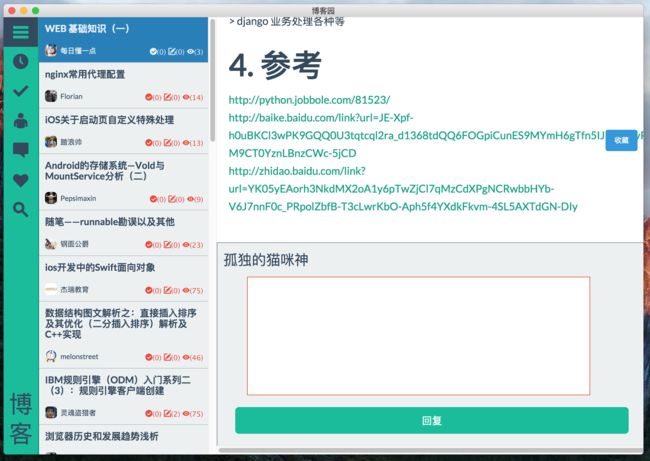Click the author name melonstreet

pos(79,357)
